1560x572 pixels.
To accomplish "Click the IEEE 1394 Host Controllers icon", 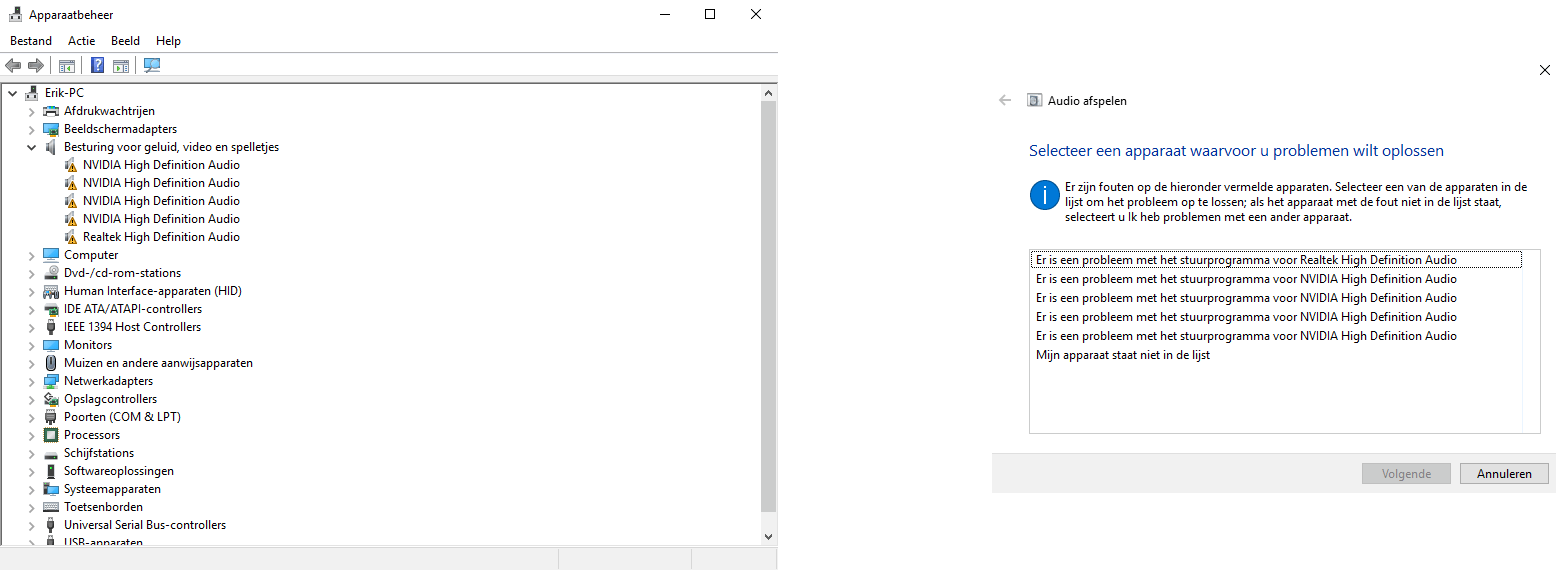I will click(x=51, y=327).
